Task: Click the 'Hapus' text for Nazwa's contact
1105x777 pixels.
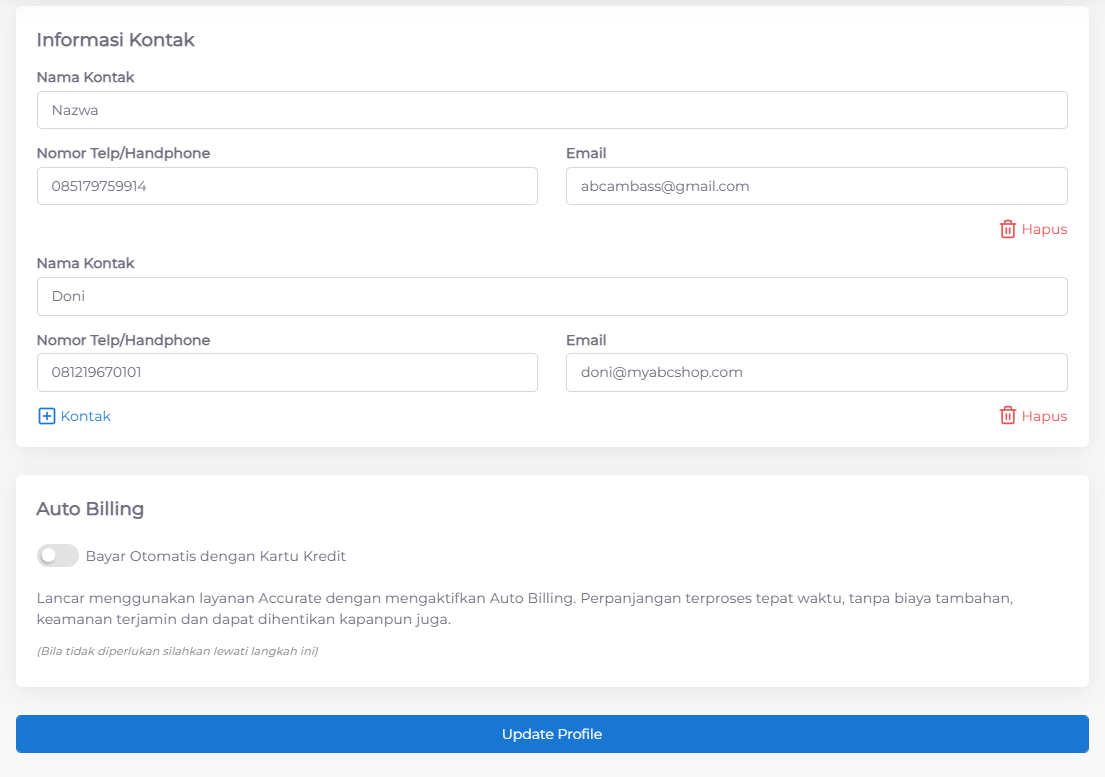Action: (1044, 229)
